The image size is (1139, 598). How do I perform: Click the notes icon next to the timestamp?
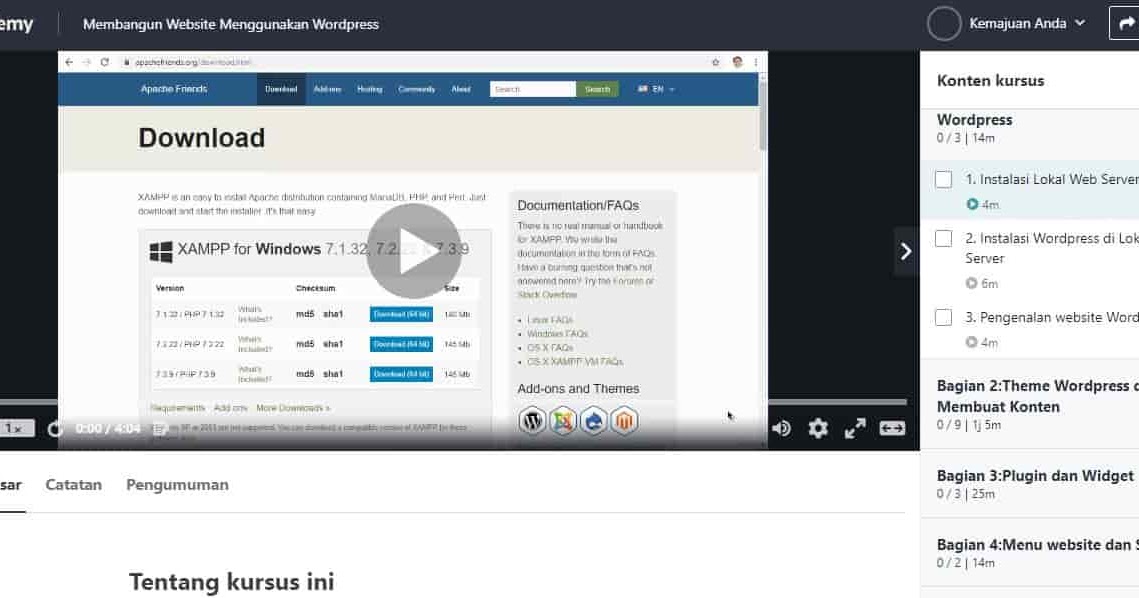(x=160, y=429)
